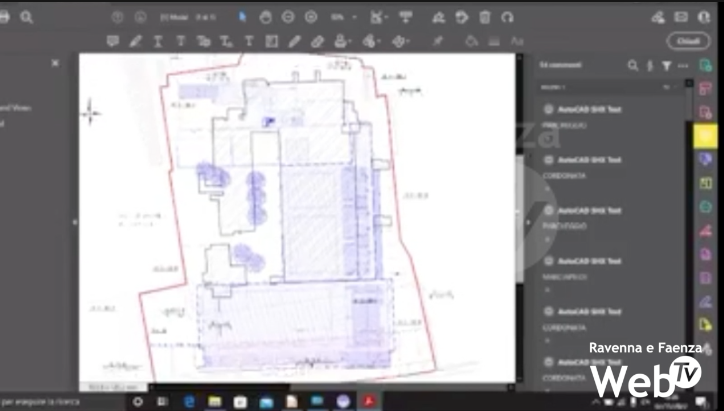Click the zoom in plus button
Image resolution: width=724 pixels, height=411 pixels.
(311, 17)
